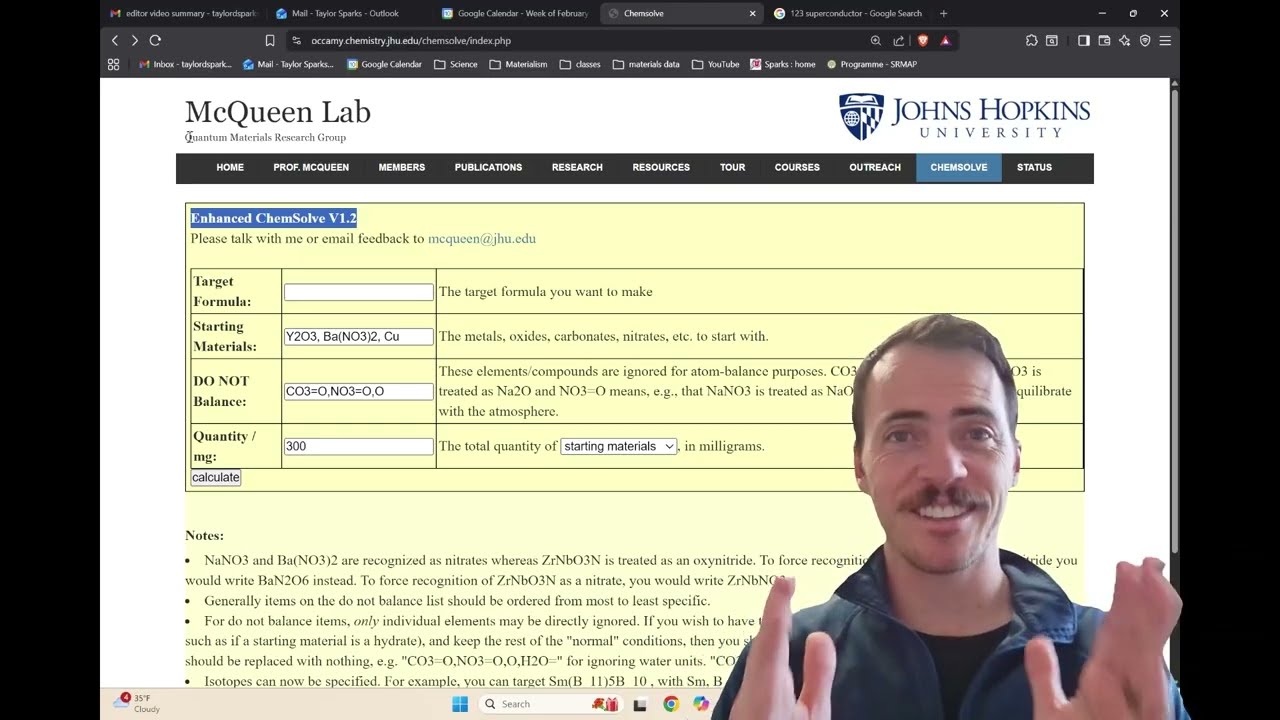Open the browser hamburger menu
The height and width of the screenshot is (720, 1280).
[x=1165, y=41]
